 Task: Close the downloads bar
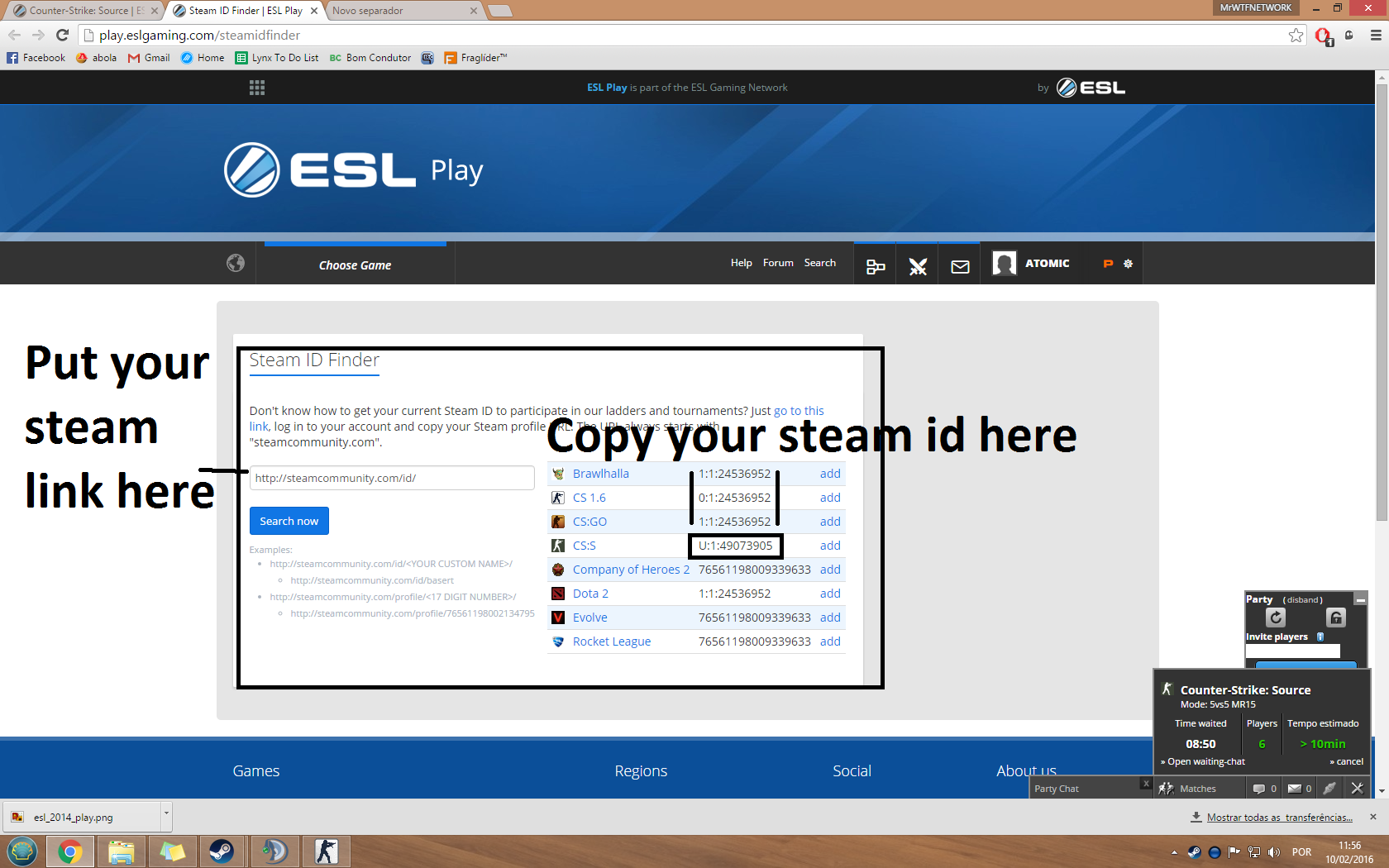[1373, 817]
